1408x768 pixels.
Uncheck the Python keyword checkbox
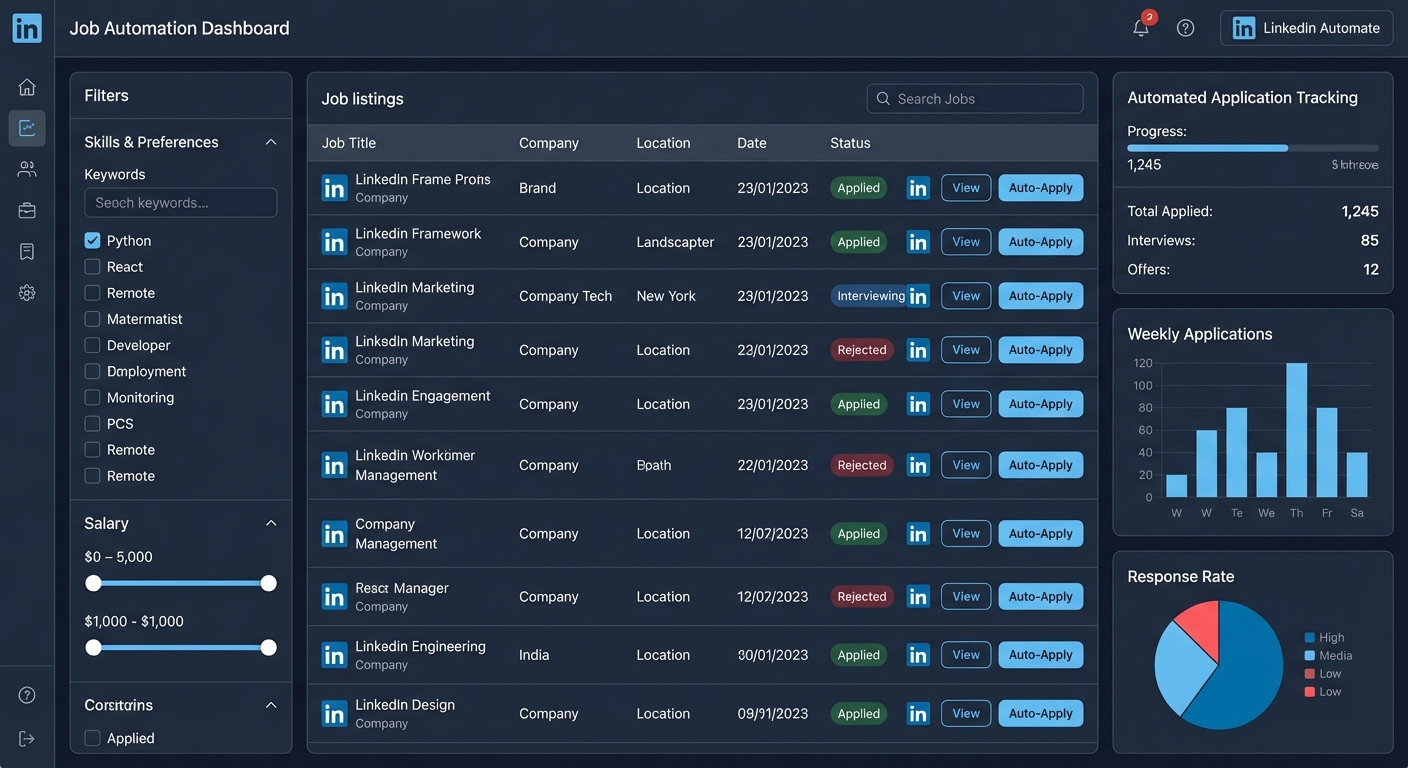coord(92,241)
